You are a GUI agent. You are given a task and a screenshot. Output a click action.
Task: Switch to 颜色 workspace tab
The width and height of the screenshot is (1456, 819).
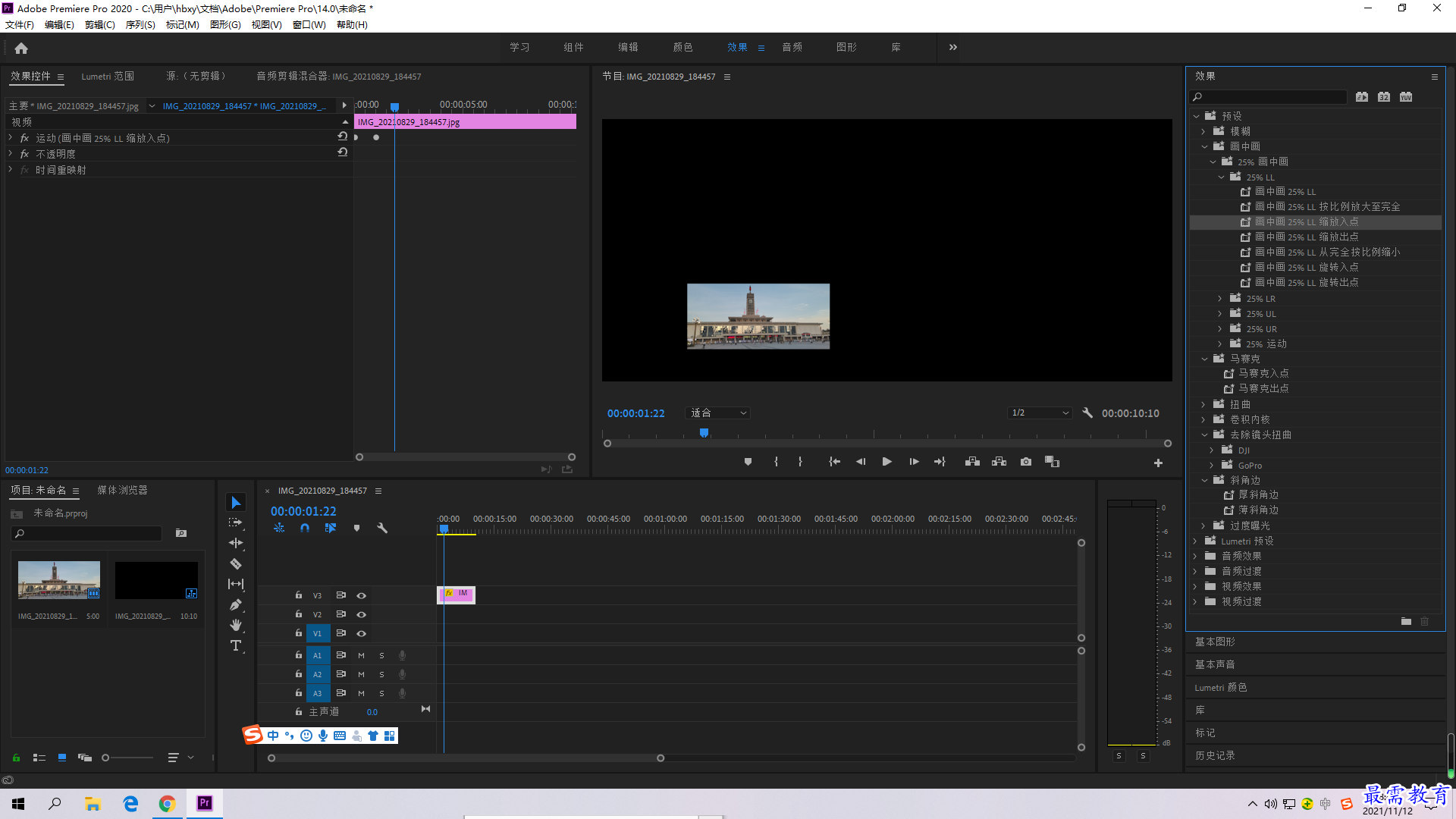682,47
